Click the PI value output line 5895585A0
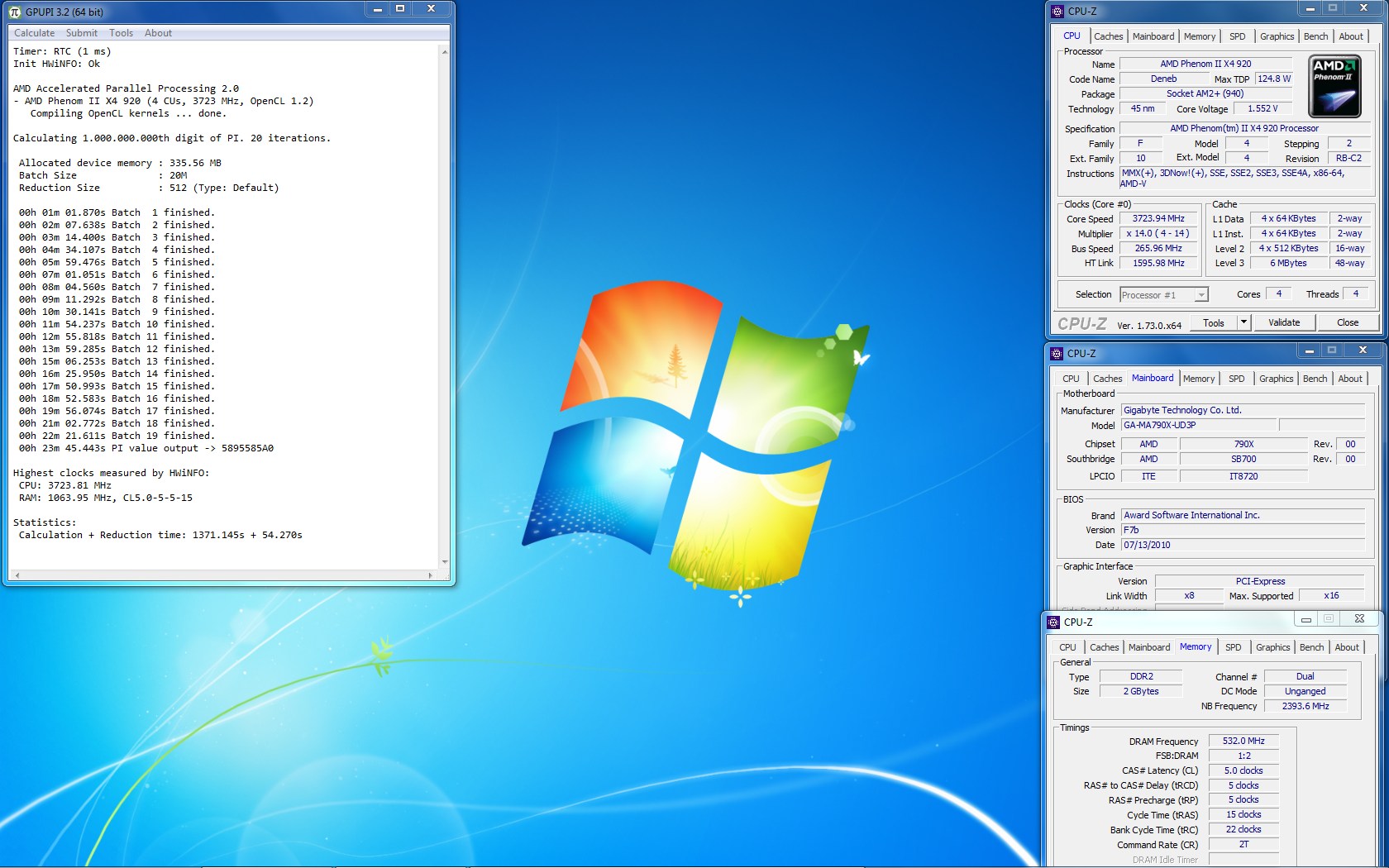Viewport: 1389px width, 868px height. coord(146,449)
